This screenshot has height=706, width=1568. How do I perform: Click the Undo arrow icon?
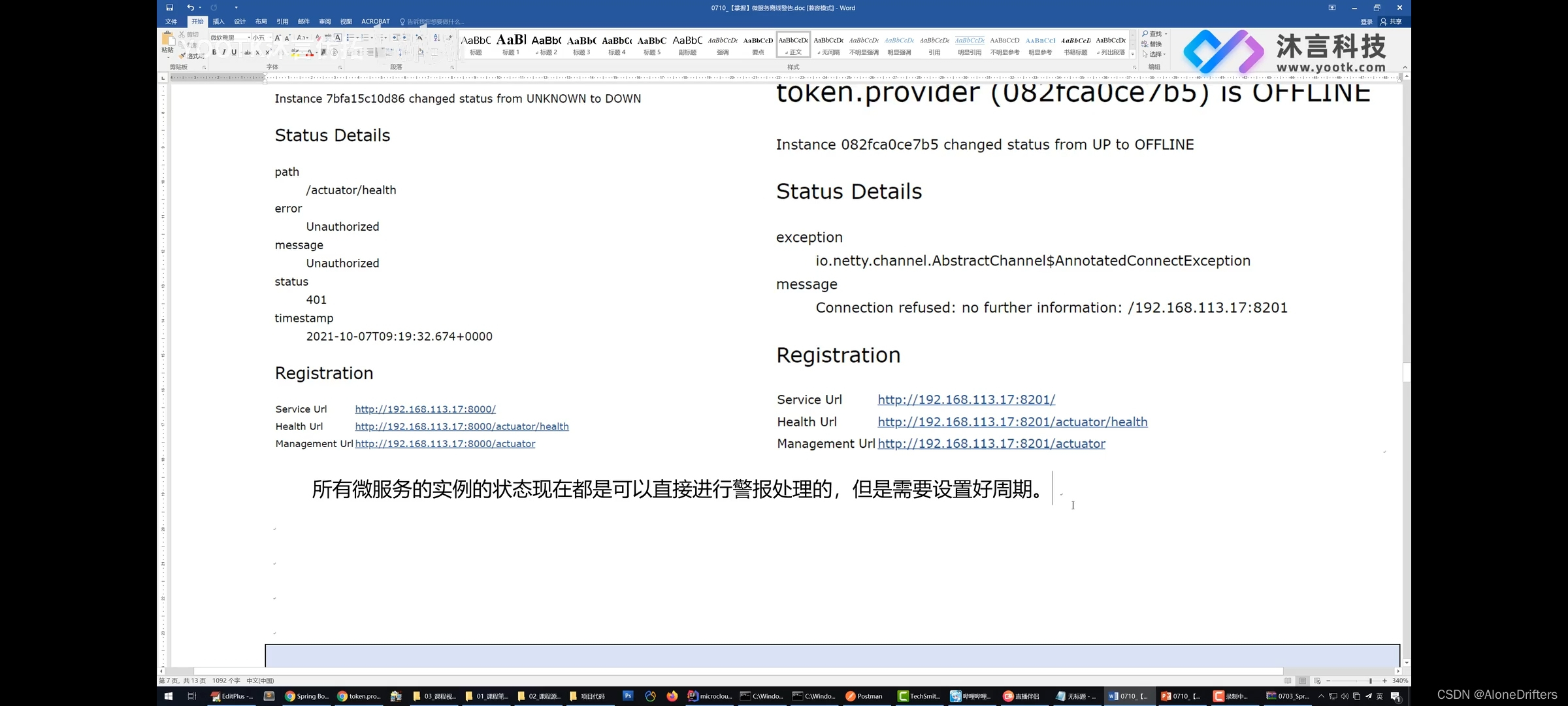190,8
